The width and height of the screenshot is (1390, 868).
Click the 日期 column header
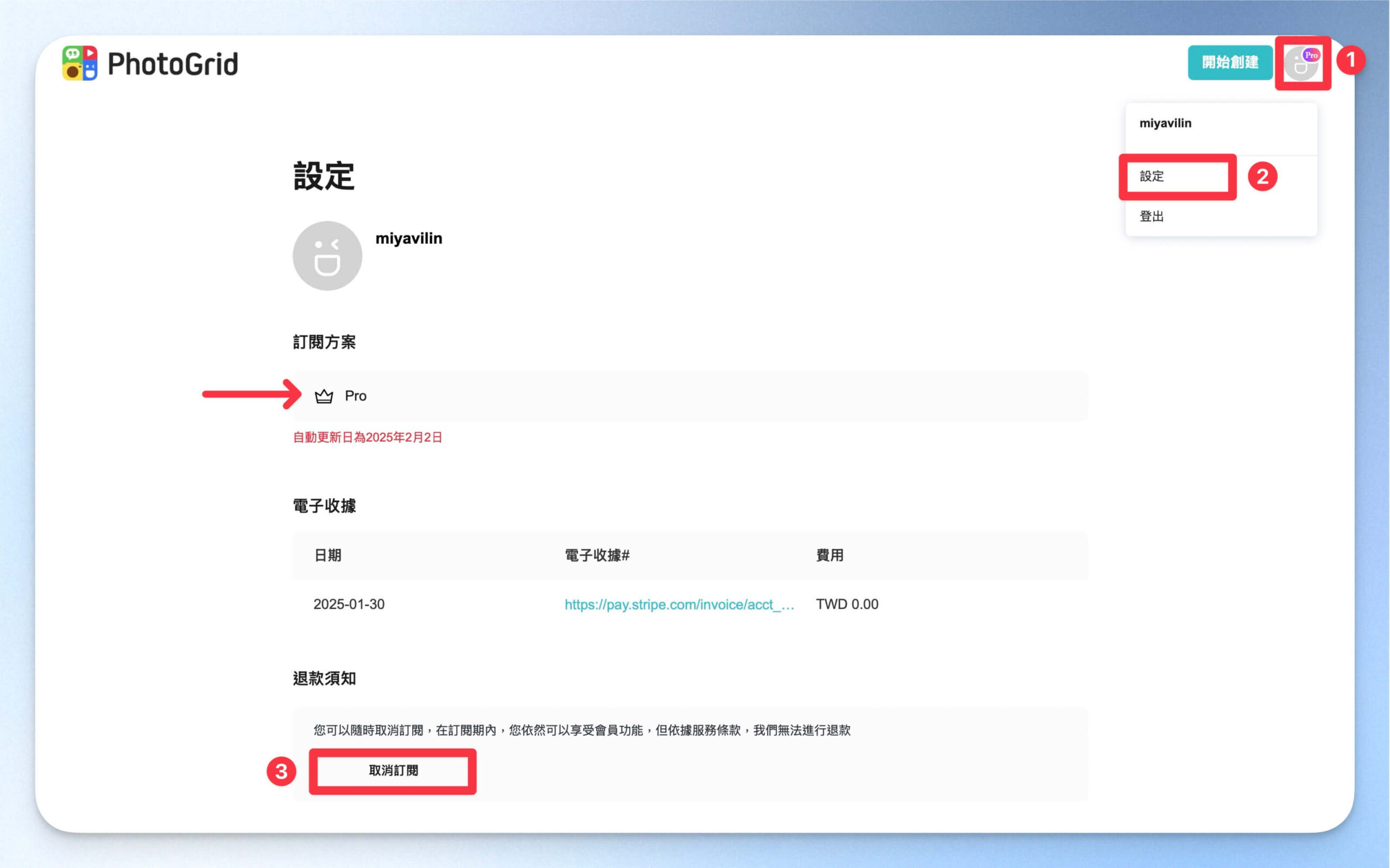tap(328, 555)
